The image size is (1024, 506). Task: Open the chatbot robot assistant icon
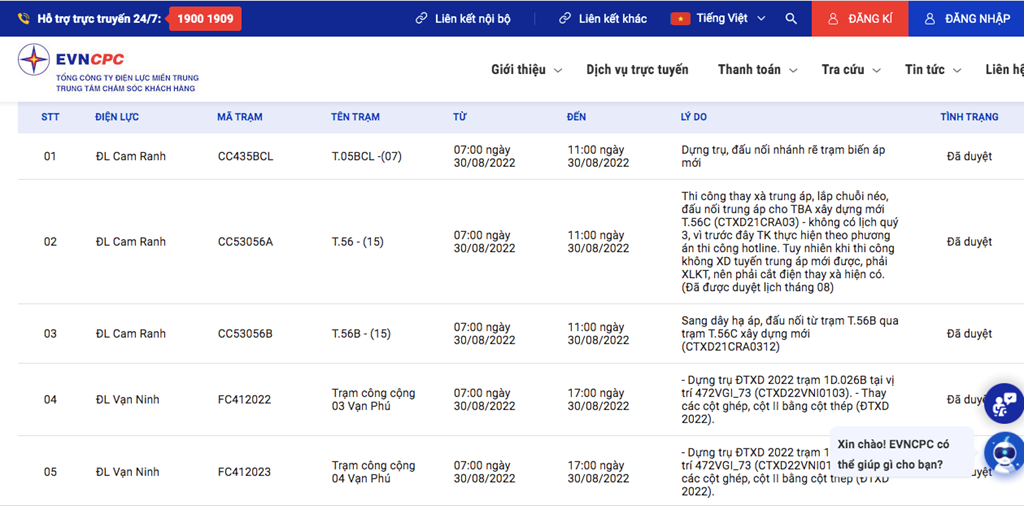1003,453
